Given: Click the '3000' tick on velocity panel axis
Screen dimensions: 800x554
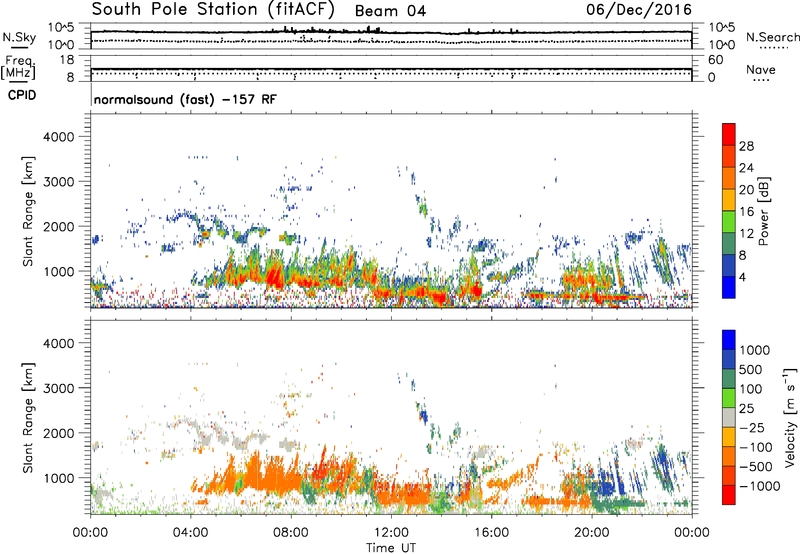Looking at the screenshot, I should (58, 388).
